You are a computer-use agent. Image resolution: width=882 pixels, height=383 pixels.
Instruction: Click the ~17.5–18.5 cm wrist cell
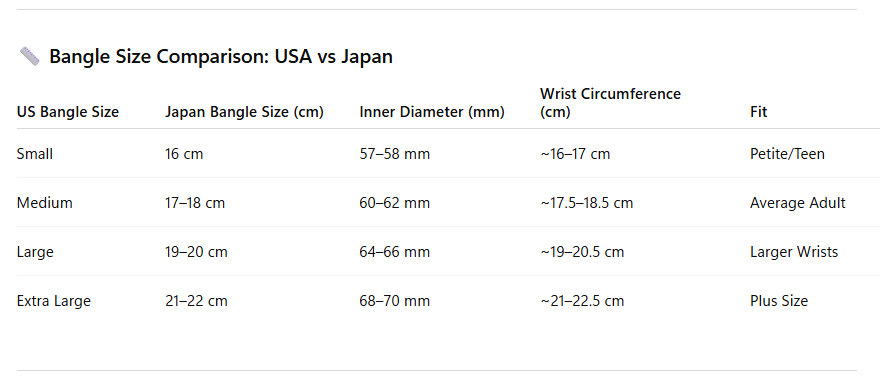[x=587, y=202]
